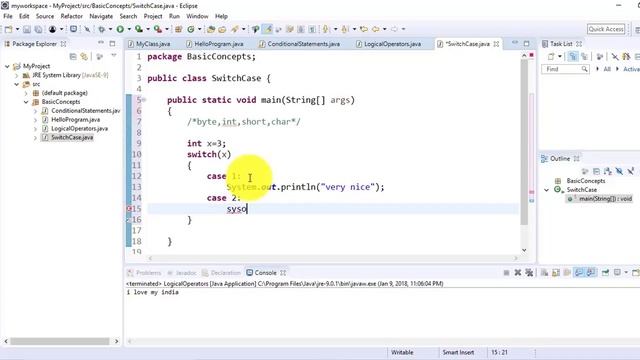This screenshot has width=640, height=360.
Task: Click the Debug bug icon
Action: (102, 29)
